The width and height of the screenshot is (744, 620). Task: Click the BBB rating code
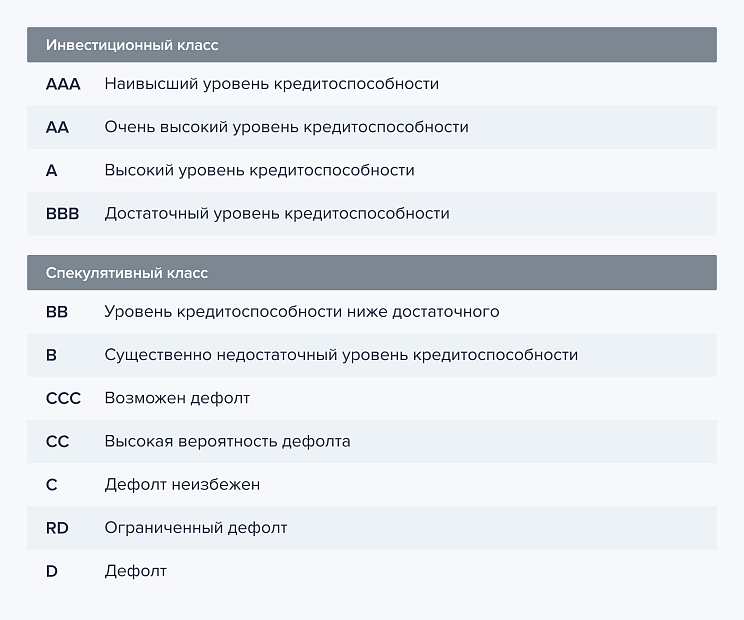click(x=63, y=213)
